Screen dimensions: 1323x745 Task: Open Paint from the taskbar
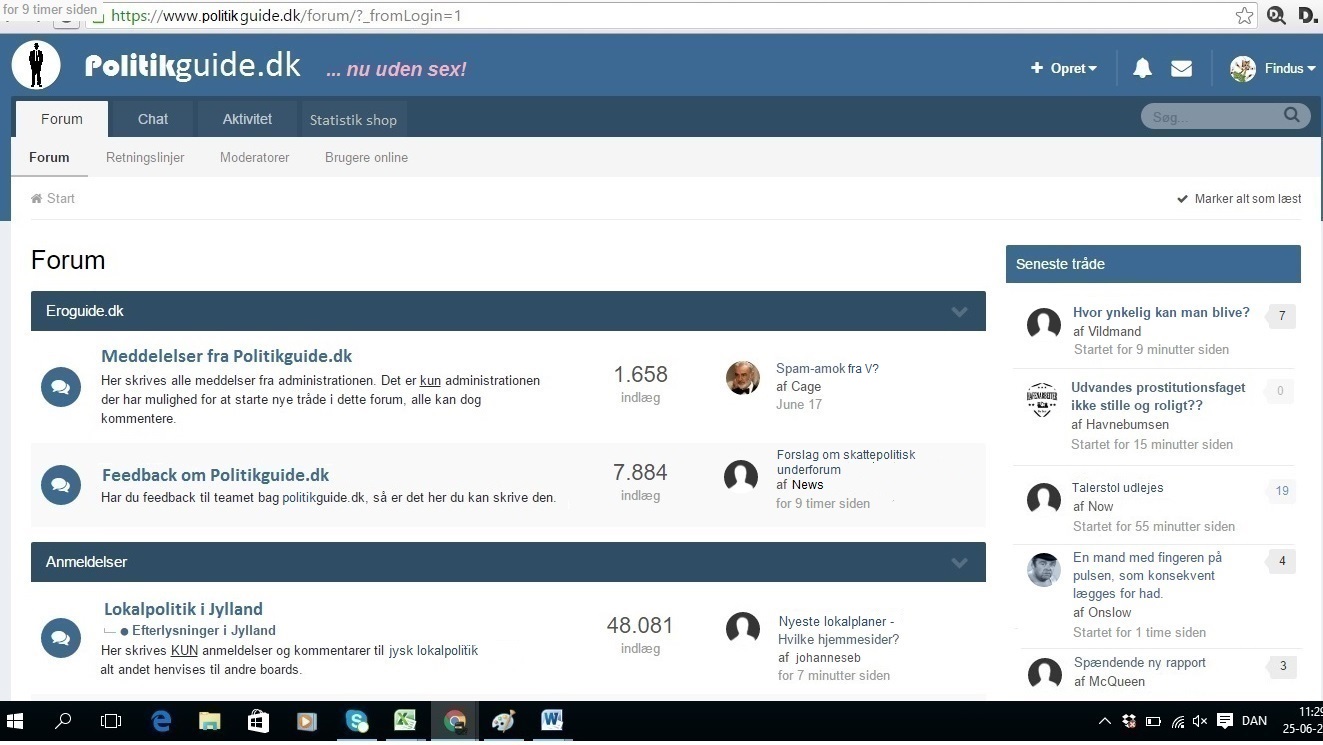point(503,720)
